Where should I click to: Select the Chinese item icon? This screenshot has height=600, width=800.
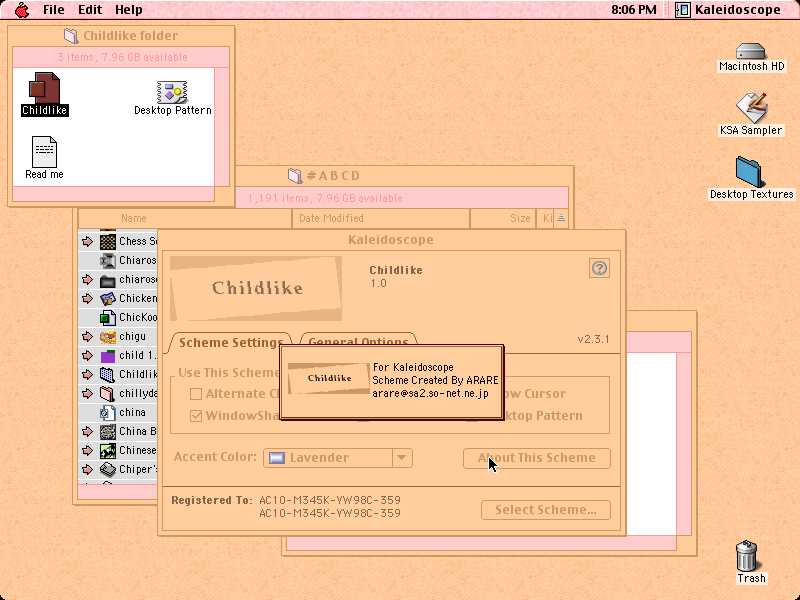point(108,451)
